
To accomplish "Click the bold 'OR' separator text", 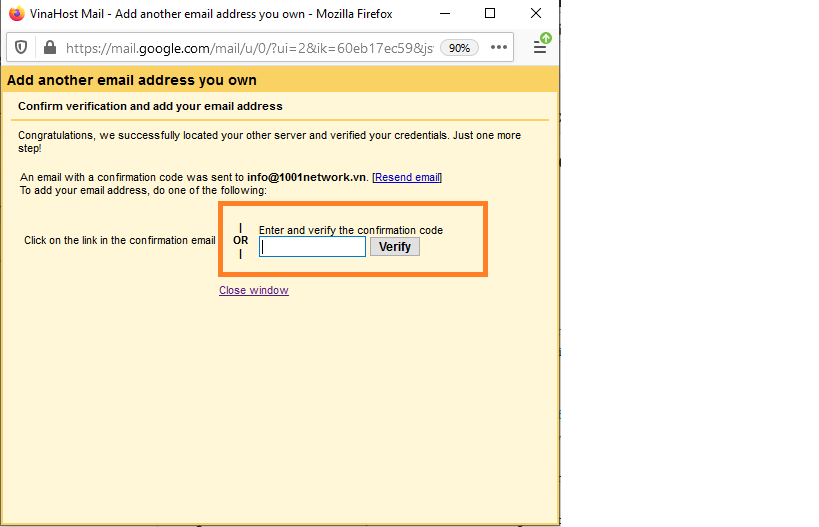I will 240,240.
